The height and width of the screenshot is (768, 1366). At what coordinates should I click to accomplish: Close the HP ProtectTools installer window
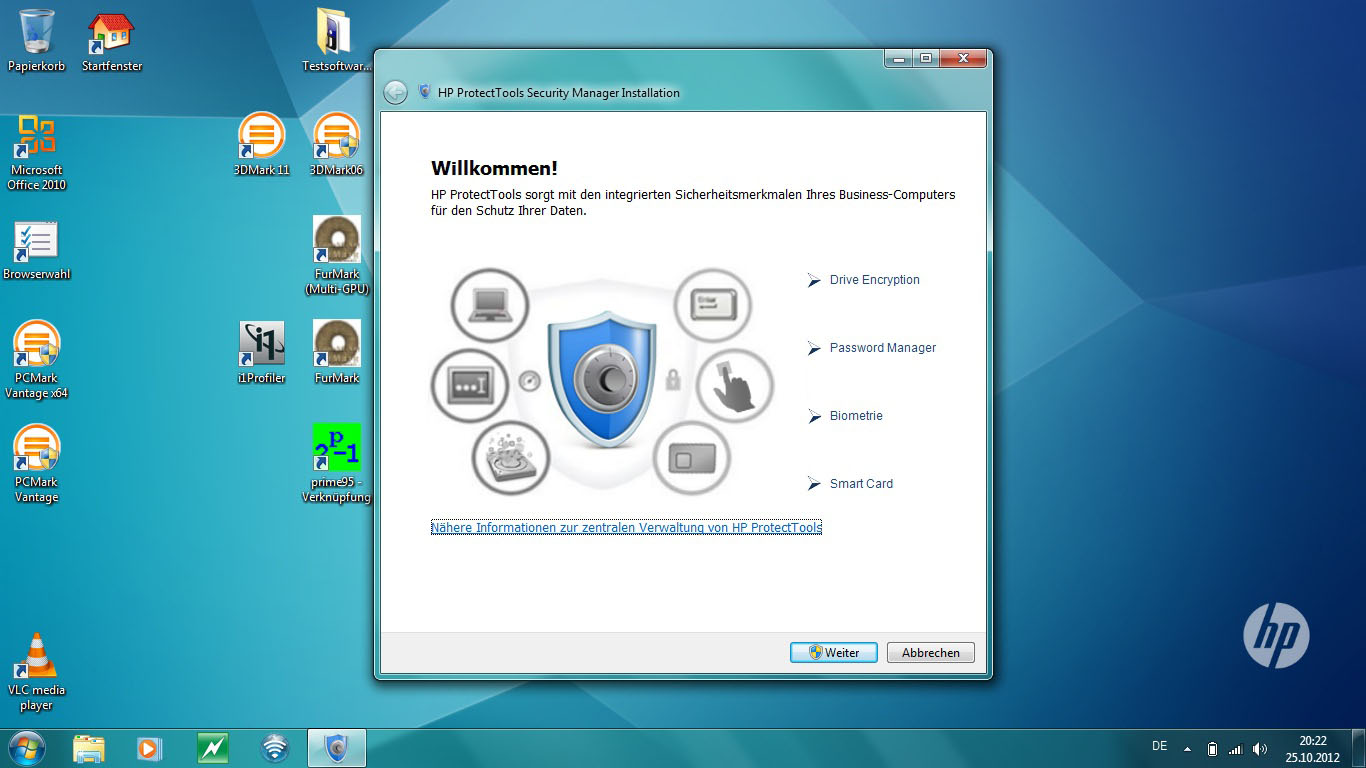pyautogui.click(x=964, y=58)
